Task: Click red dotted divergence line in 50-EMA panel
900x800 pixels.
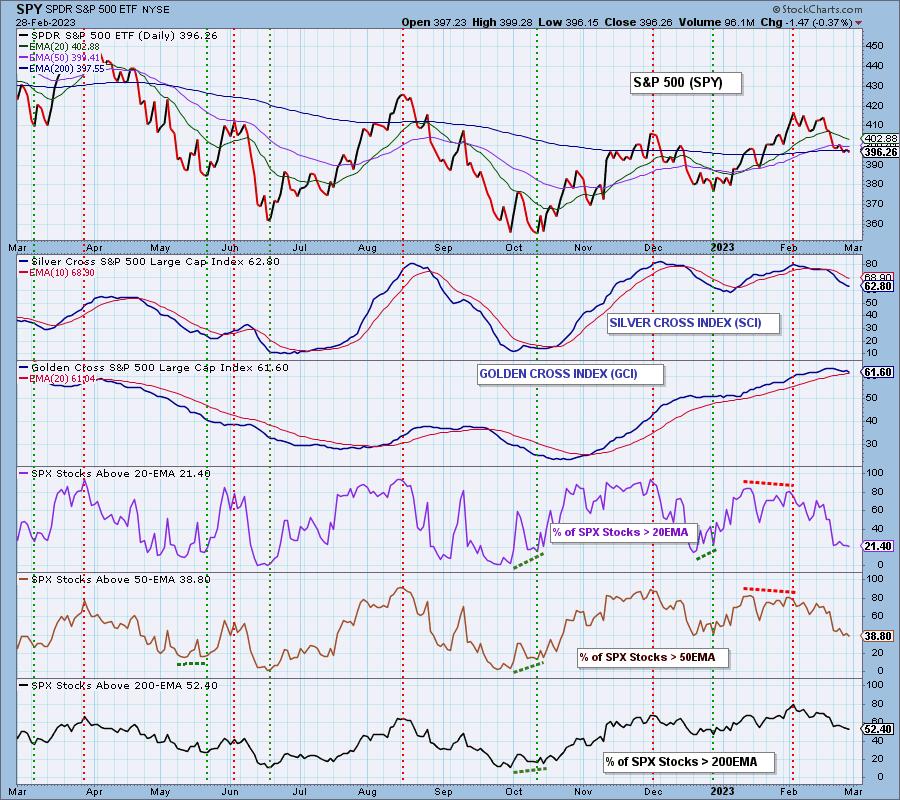Action: coord(769,590)
